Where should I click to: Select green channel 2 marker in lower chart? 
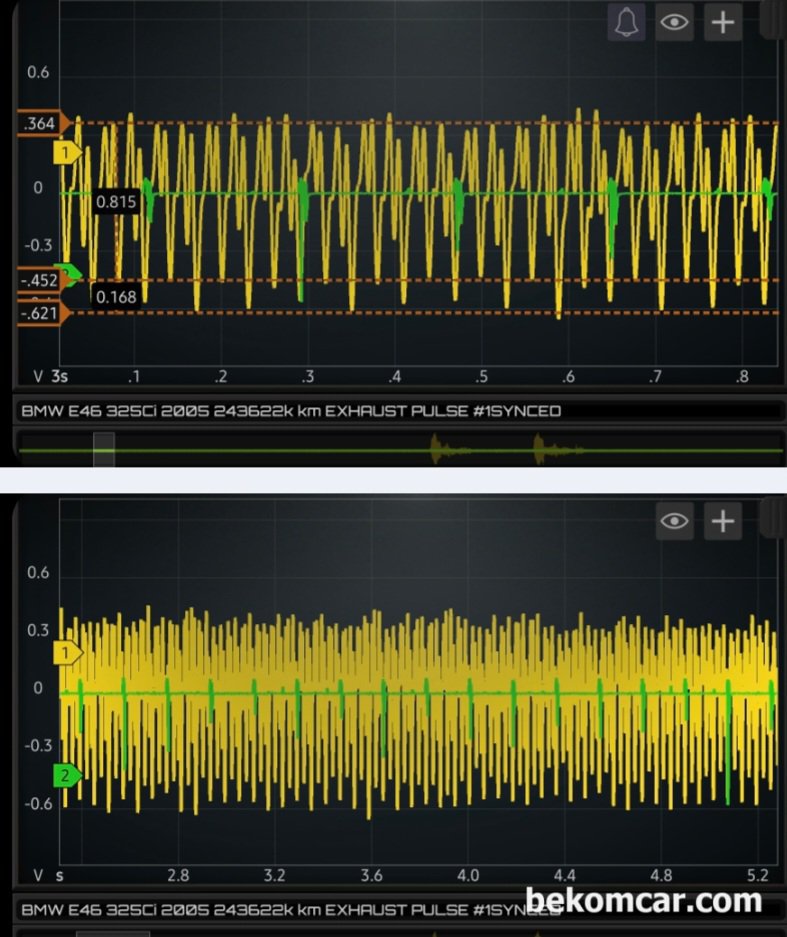67,775
